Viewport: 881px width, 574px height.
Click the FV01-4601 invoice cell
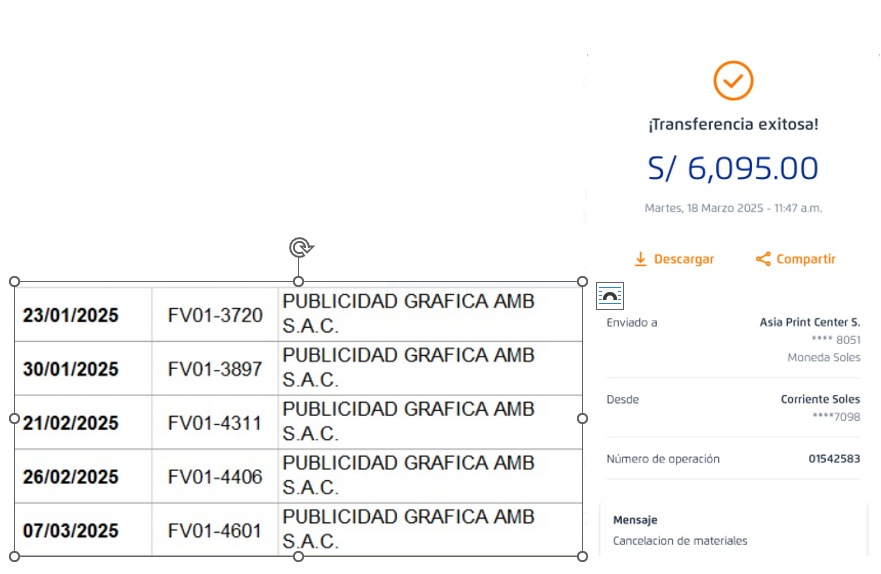[x=215, y=531]
